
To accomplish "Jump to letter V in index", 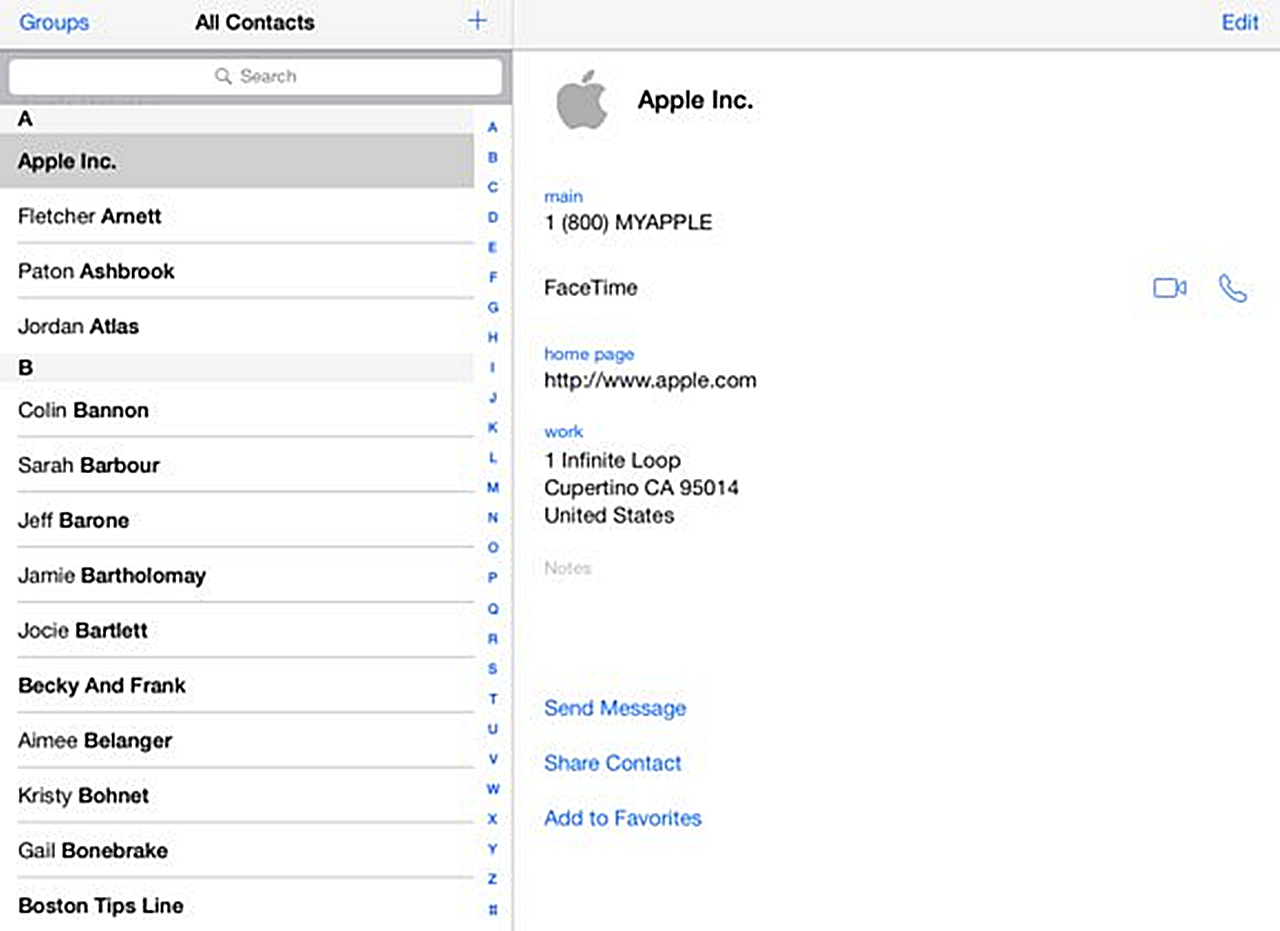I will 492,758.
